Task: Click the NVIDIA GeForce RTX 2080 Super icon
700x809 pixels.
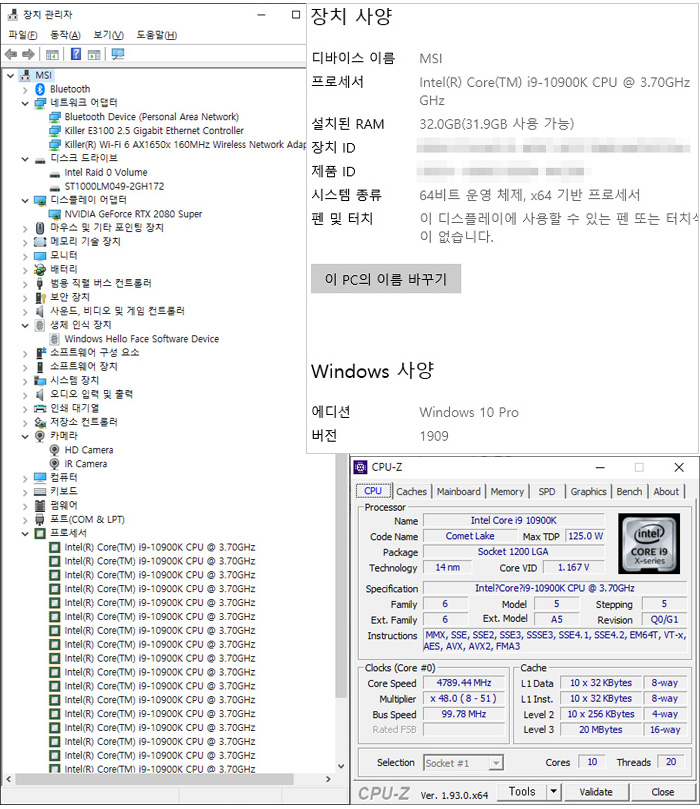Action: click(x=54, y=214)
